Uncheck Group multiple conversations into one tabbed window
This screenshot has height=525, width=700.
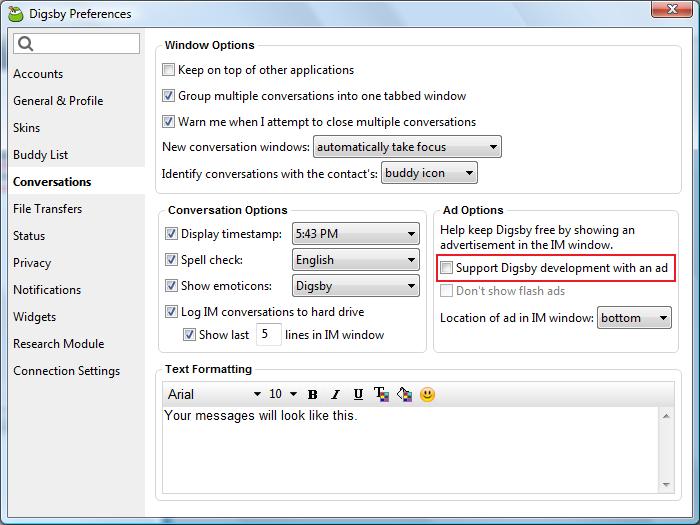click(x=168, y=96)
